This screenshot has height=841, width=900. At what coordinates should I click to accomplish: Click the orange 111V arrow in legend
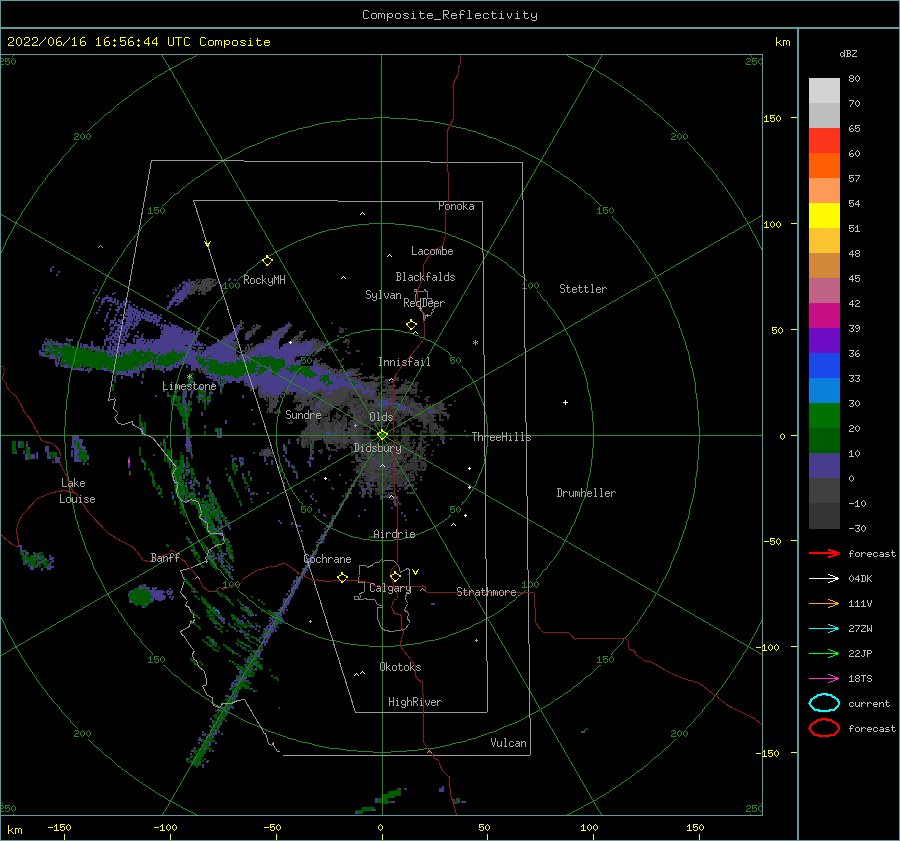(824, 603)
